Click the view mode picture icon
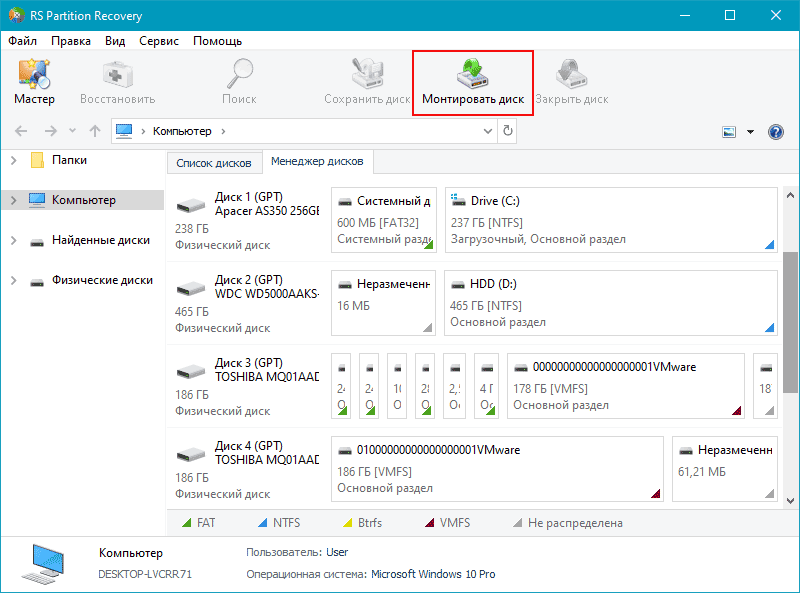Viewport: 800px width, 593px height. pos(729,132)
